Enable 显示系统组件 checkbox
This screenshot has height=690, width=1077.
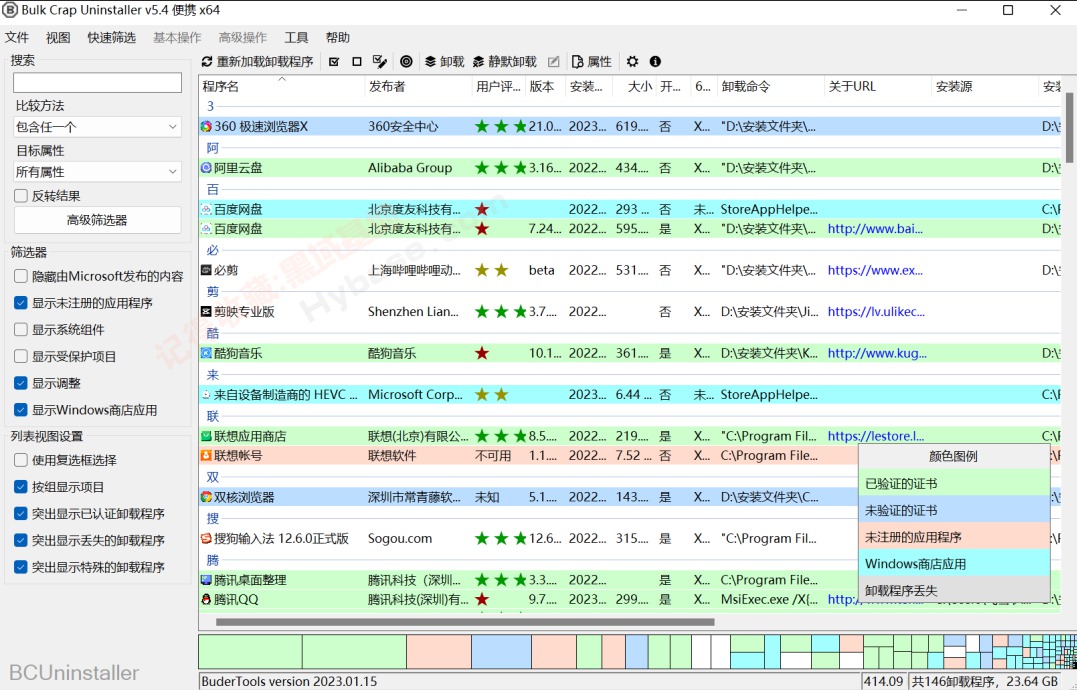tap(21, 330)
